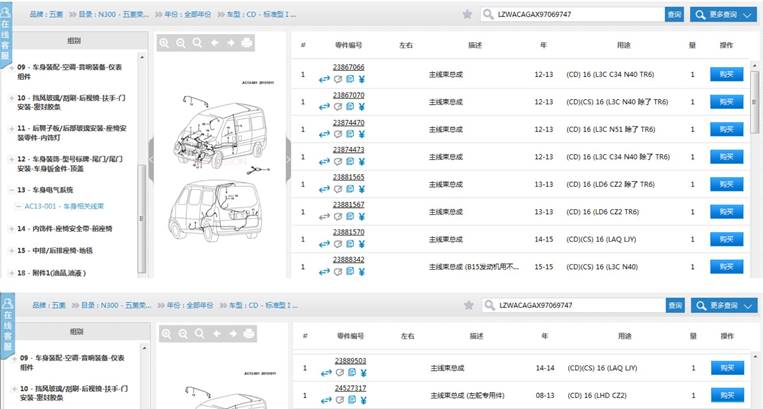Click the blue 查询 search button
The height and width of the screenshot is (409, 763).
674,15
